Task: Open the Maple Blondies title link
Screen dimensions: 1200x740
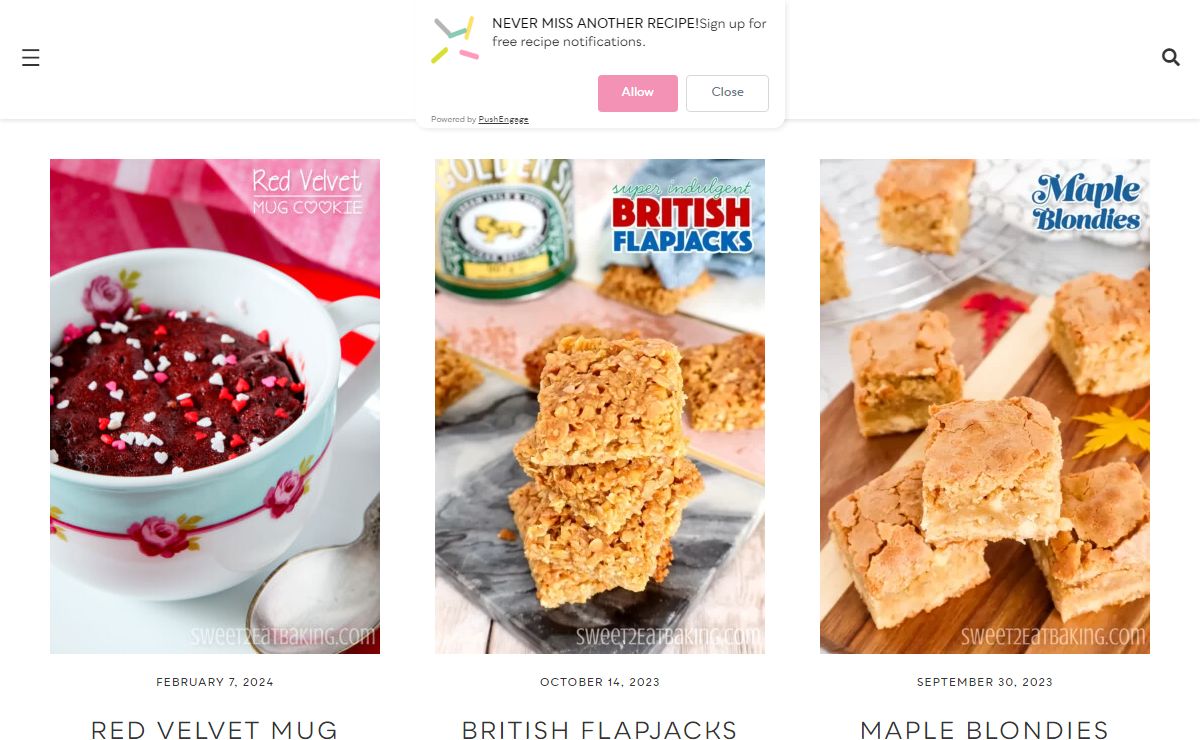Action: (985, 730)
